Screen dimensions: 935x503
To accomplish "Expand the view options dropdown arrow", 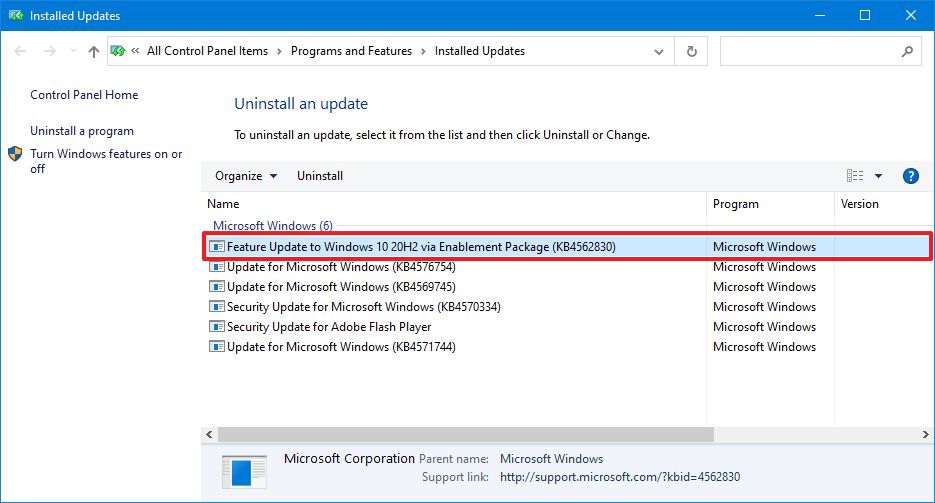I will (879, 176).
